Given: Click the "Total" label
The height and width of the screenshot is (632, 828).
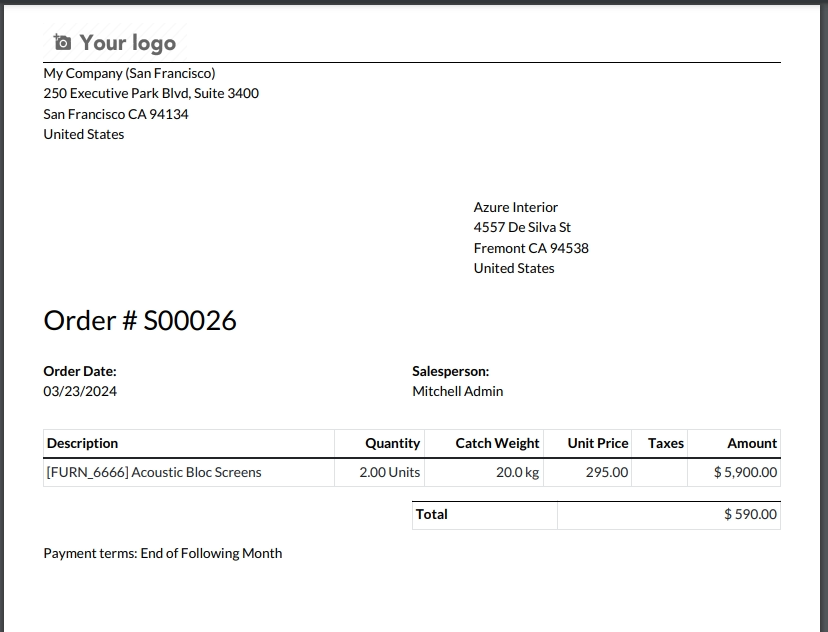Looking at the screenshot, I should (x=431, y=514).
